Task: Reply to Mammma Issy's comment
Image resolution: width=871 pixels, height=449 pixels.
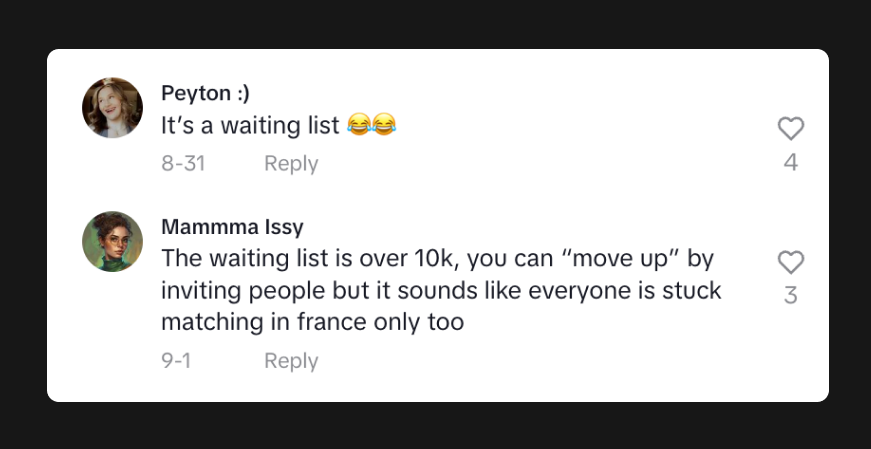Action: (x=291, y=361)
